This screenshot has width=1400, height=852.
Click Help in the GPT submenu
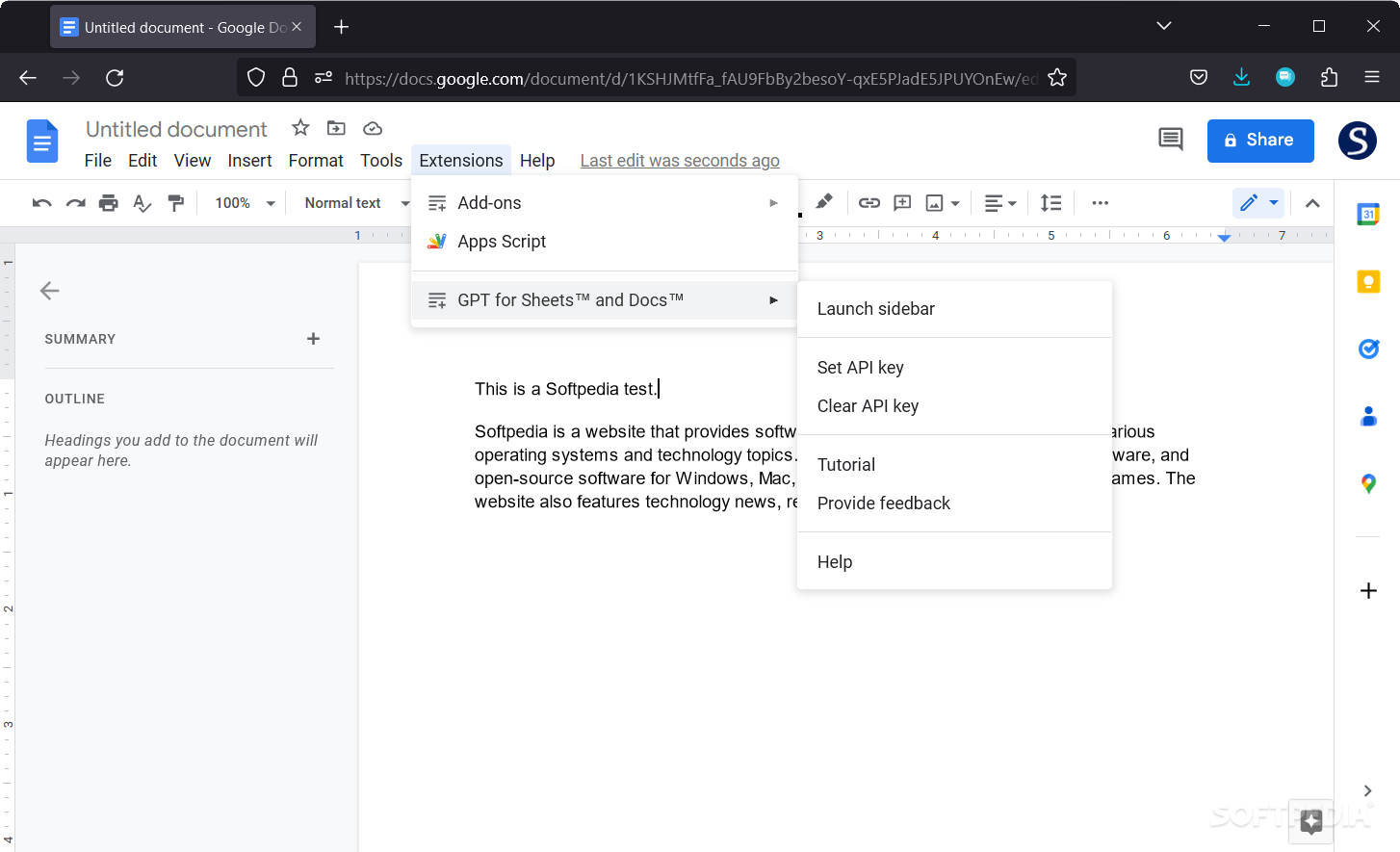point(954,562)
